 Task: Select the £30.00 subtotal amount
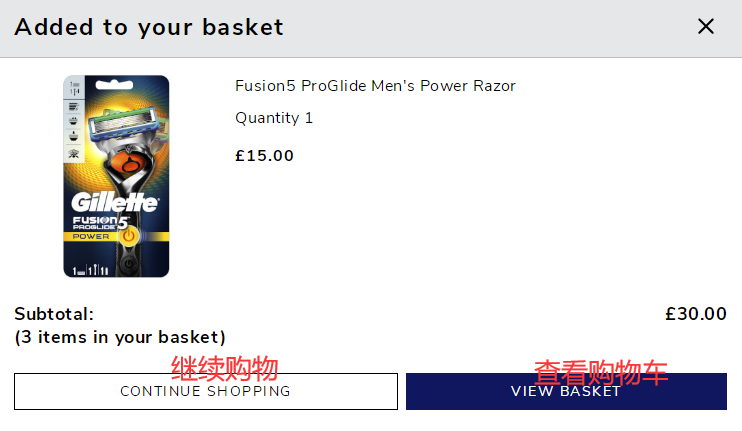(696, 314)
